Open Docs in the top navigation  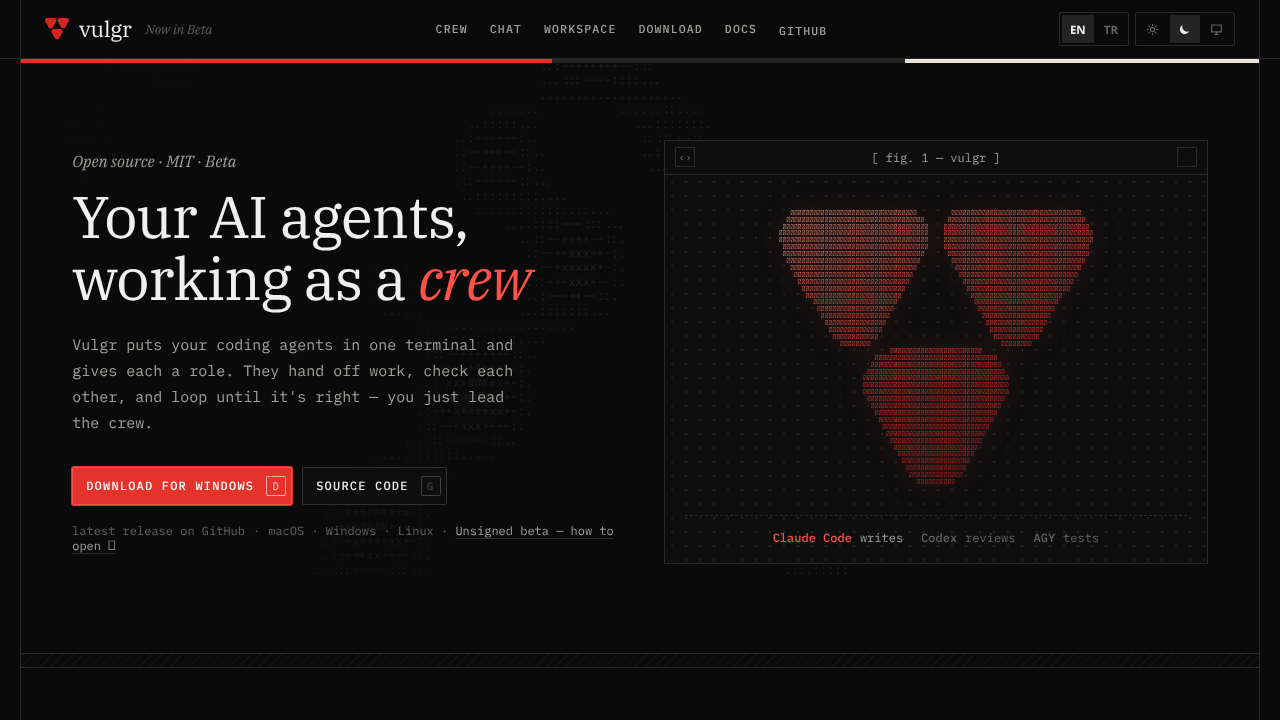click(741, 30)
